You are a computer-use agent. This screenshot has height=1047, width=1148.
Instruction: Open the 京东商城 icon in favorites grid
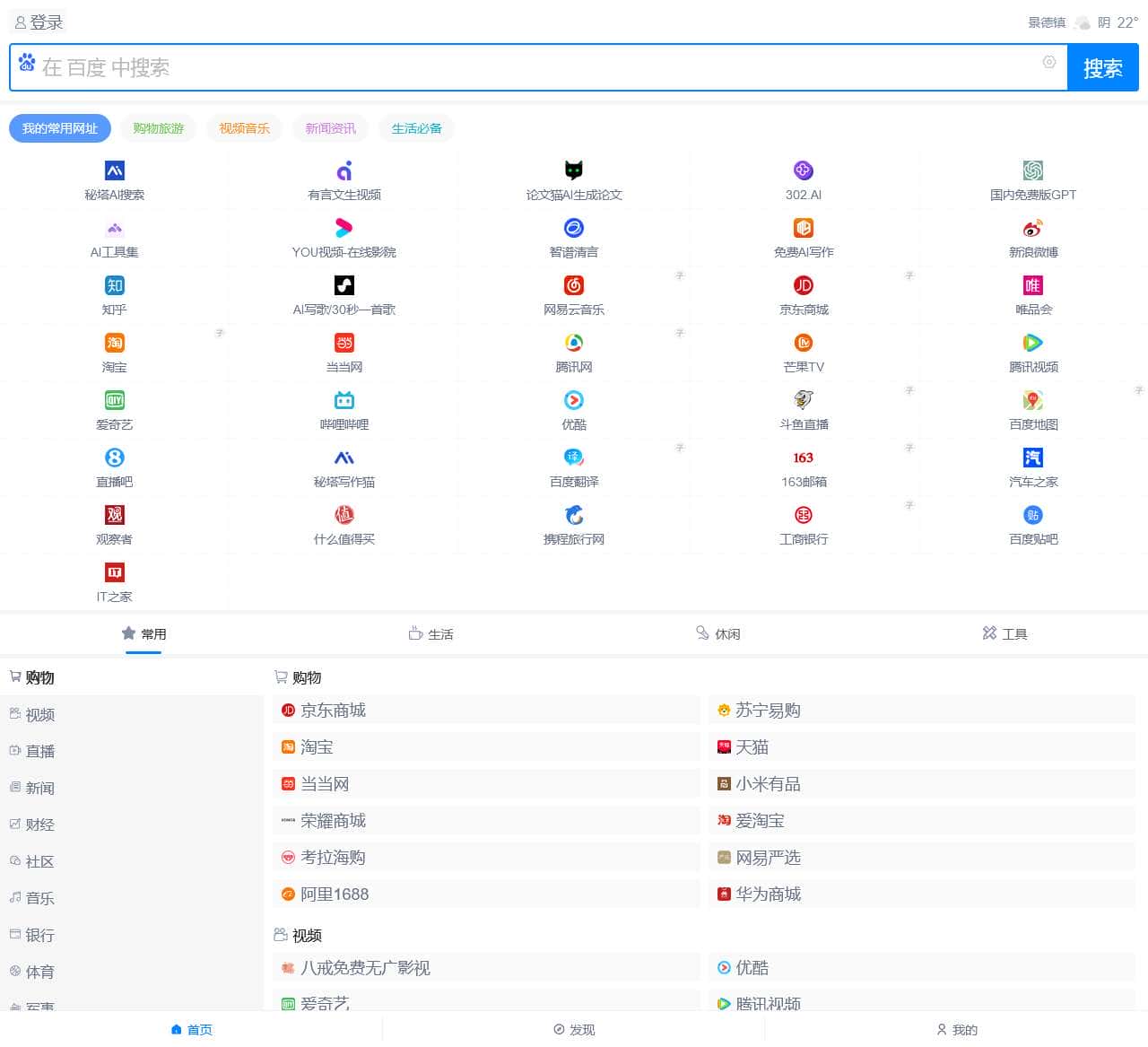tap(804, 285)
